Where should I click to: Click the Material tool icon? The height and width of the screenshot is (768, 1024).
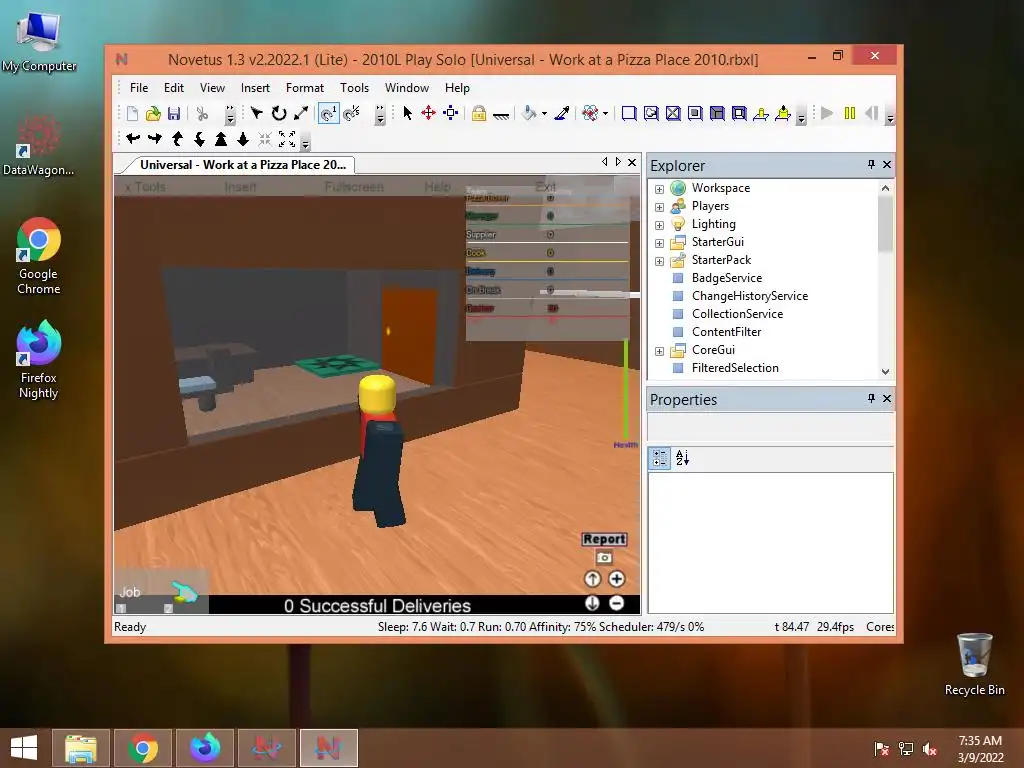click(x=590, y=114)
